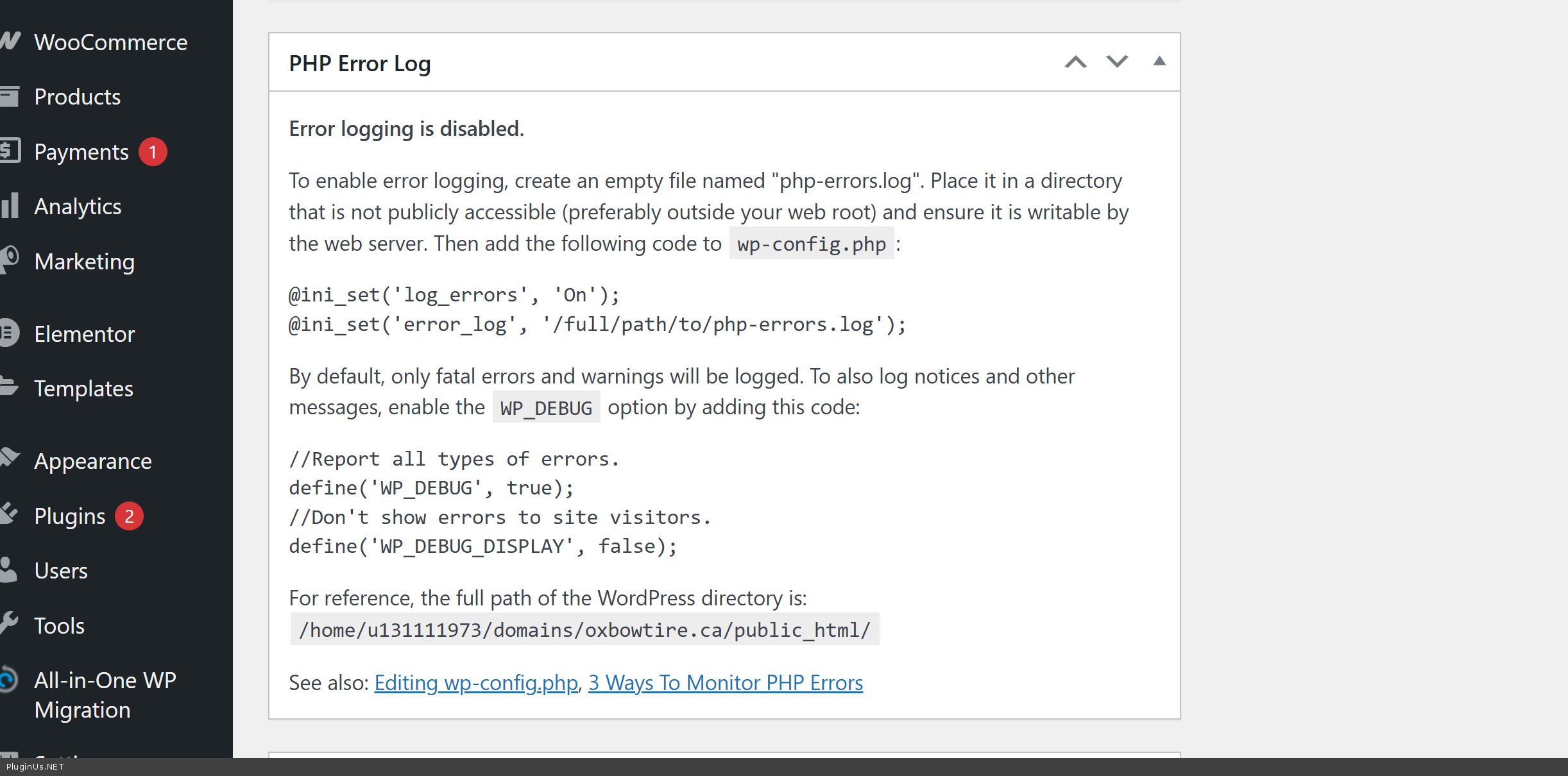Click the Plugins update count badge
This screenshot has width=1568, height=776.
tap(129, 516)
